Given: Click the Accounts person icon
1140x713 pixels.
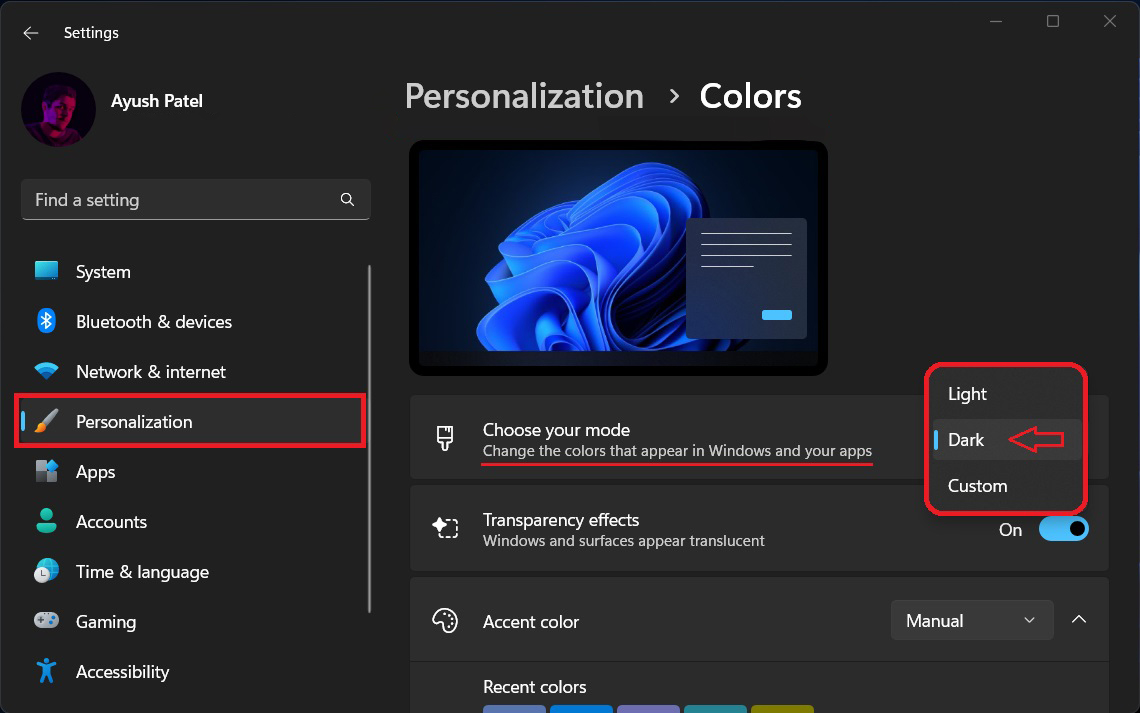Looking at the screenshot, I should pos(47,520).
